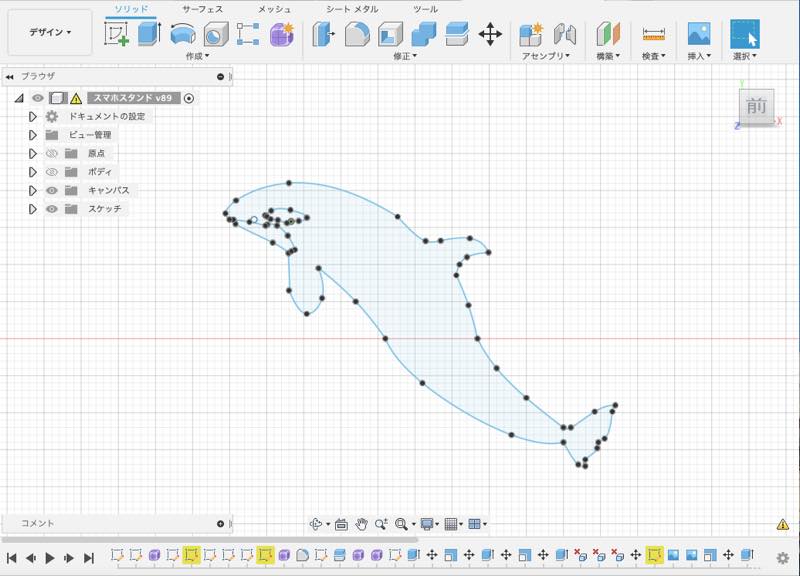Image resolution: width=800 pixels, height=576 pixels.
Task: Expand the キャンバス folder in browser
Action: coord(33,190)
